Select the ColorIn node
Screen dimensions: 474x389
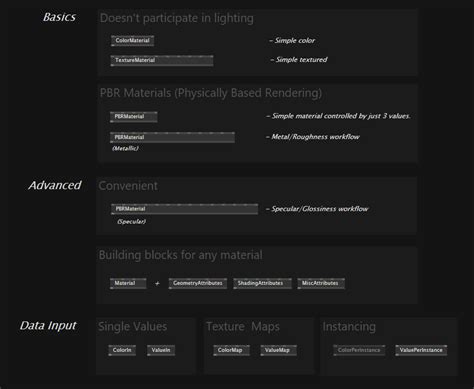122,350
